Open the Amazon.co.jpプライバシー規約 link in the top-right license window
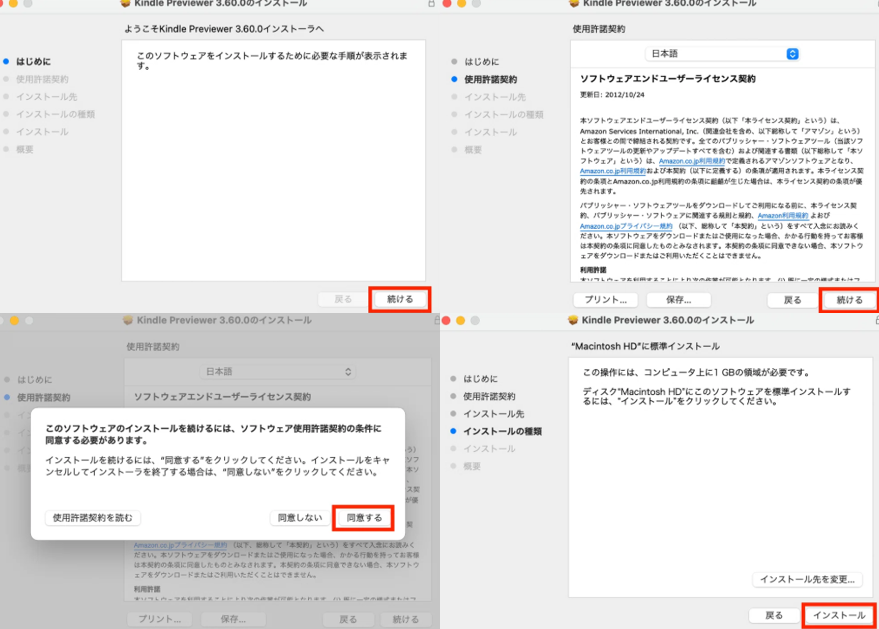The image size is (879, 629). (x=626, y=226)
